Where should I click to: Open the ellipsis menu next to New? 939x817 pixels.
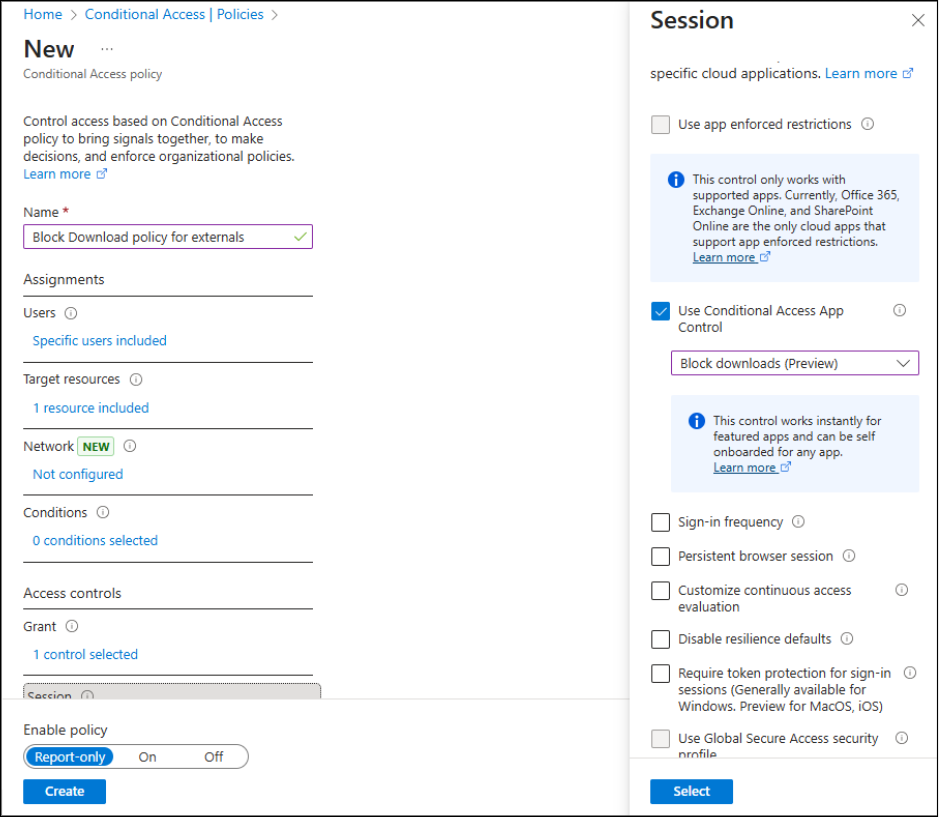[107, 49]
